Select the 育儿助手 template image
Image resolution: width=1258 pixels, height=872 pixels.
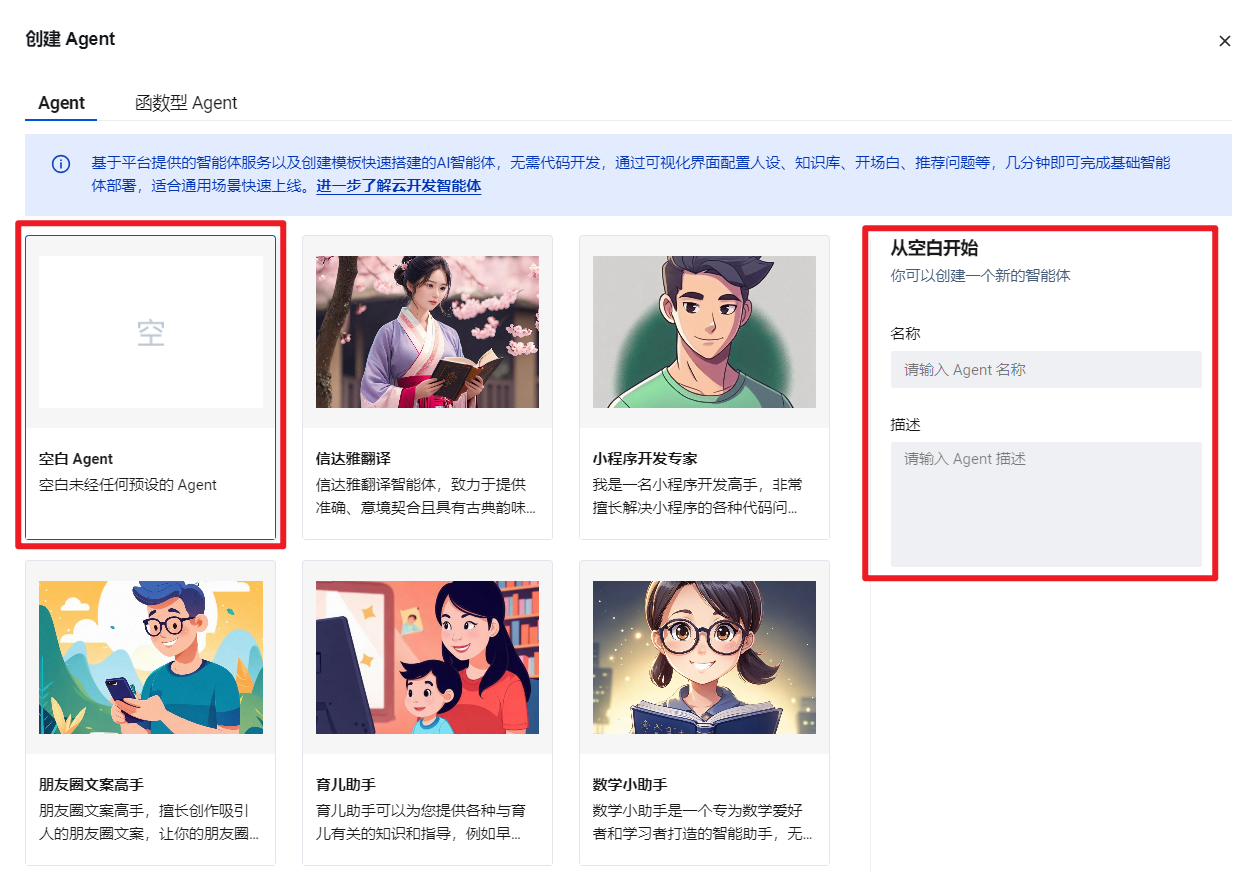(427, 657)
